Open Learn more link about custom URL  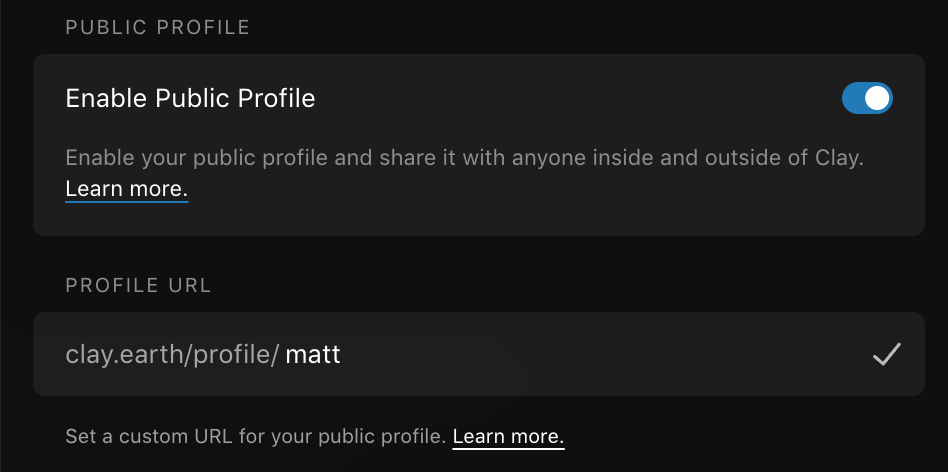(508, 437)
